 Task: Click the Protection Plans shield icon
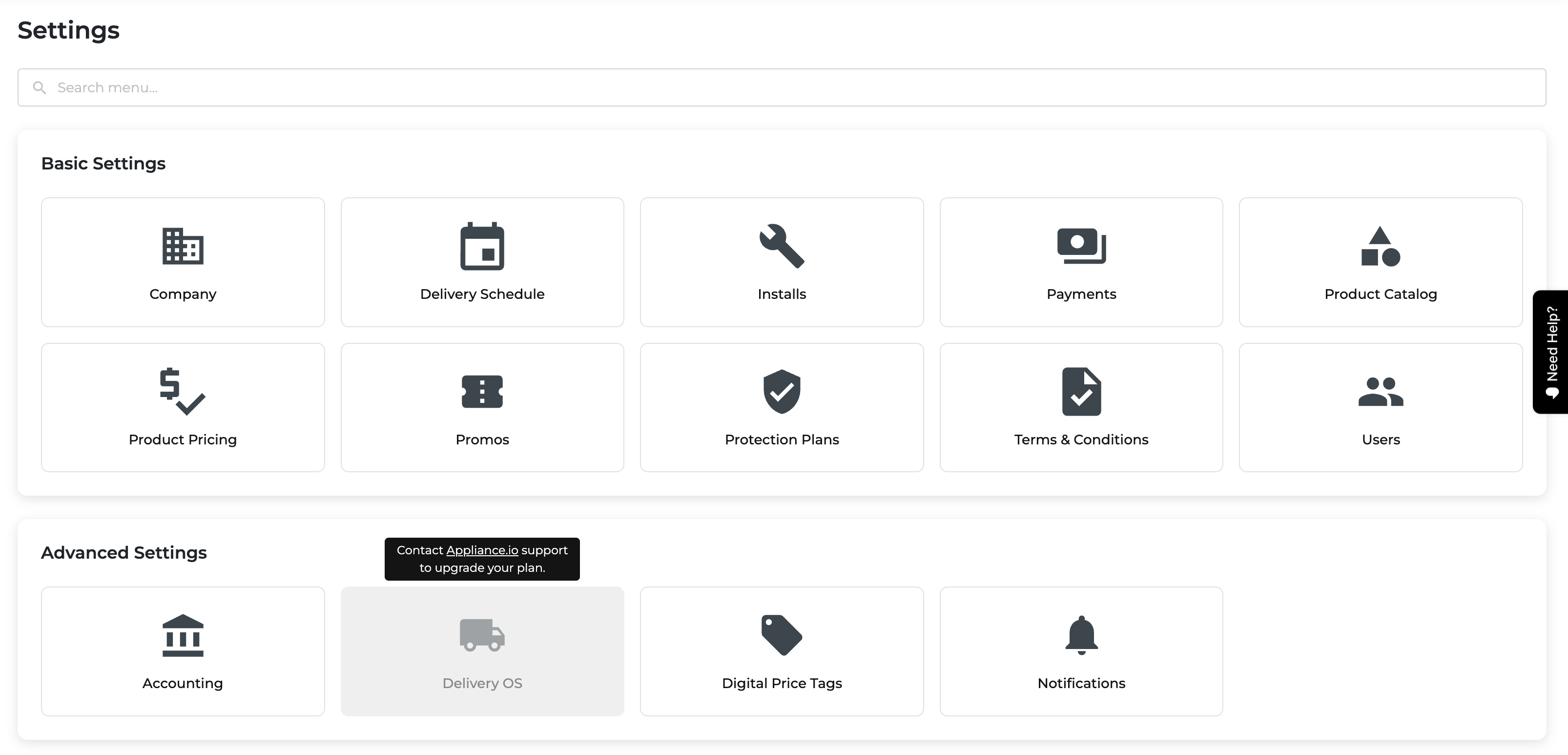(x=782, y=392)
